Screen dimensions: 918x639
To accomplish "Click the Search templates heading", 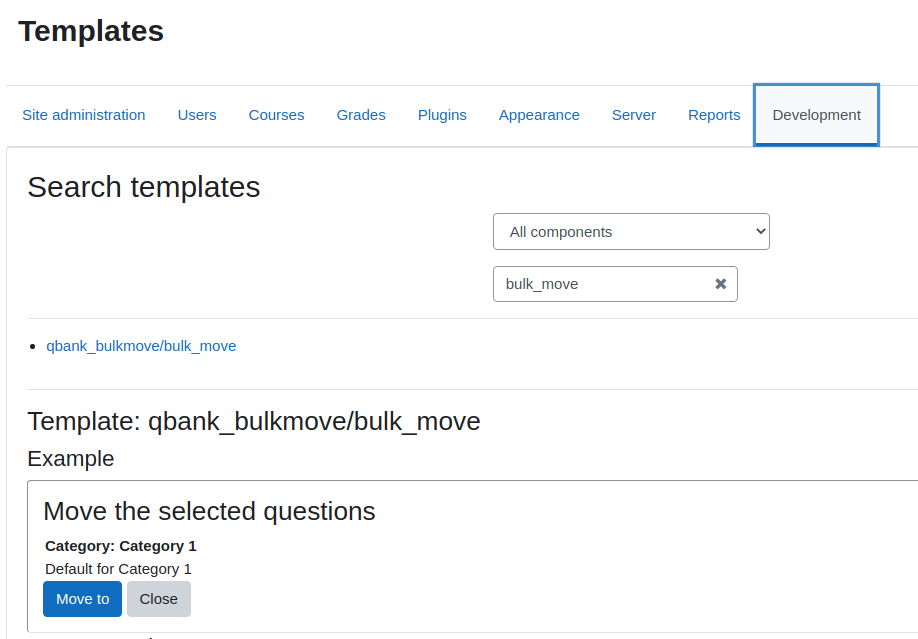I will 143,187.
